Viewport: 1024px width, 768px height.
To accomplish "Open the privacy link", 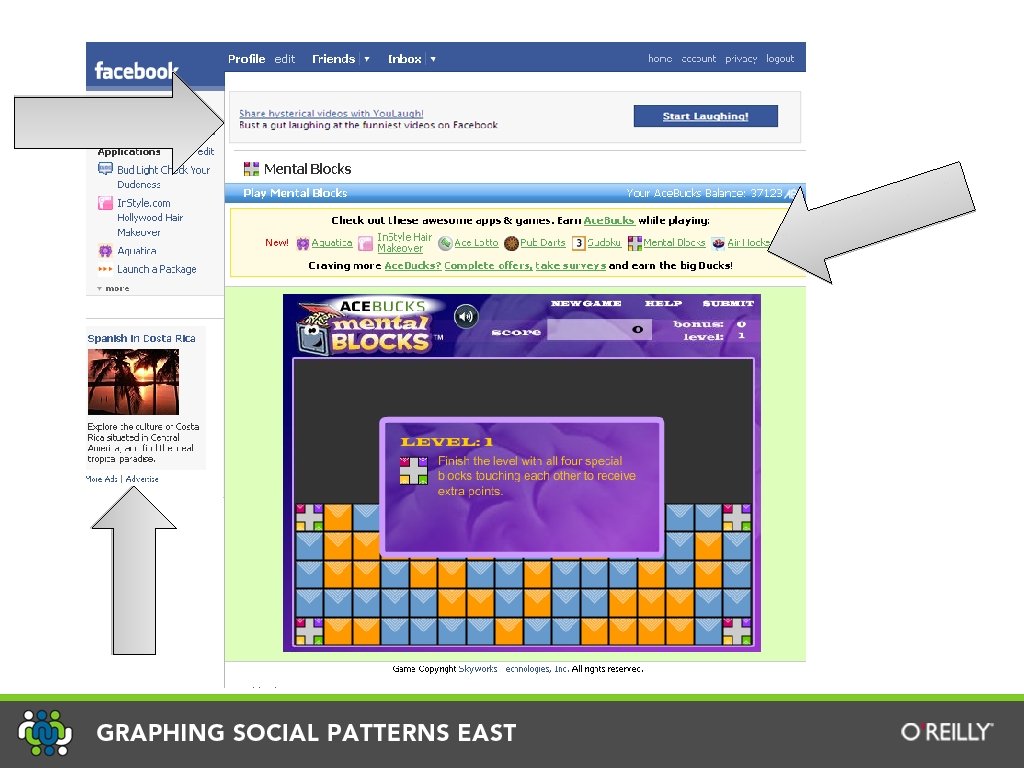I will pyautogui.click(x=741, y=59).
